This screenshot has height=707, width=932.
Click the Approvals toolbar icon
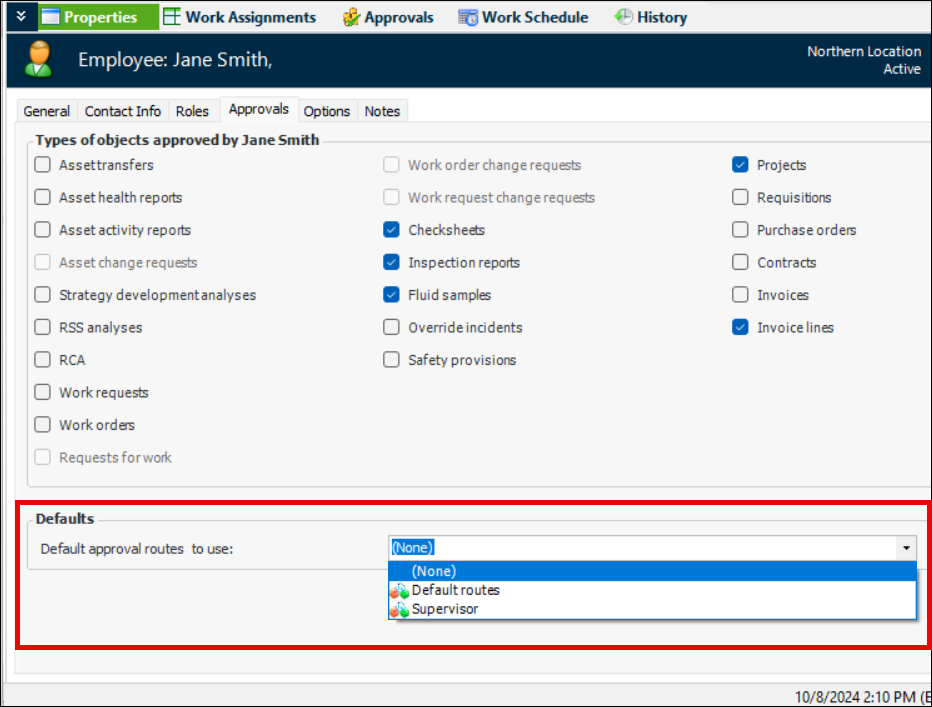point(351,17)
